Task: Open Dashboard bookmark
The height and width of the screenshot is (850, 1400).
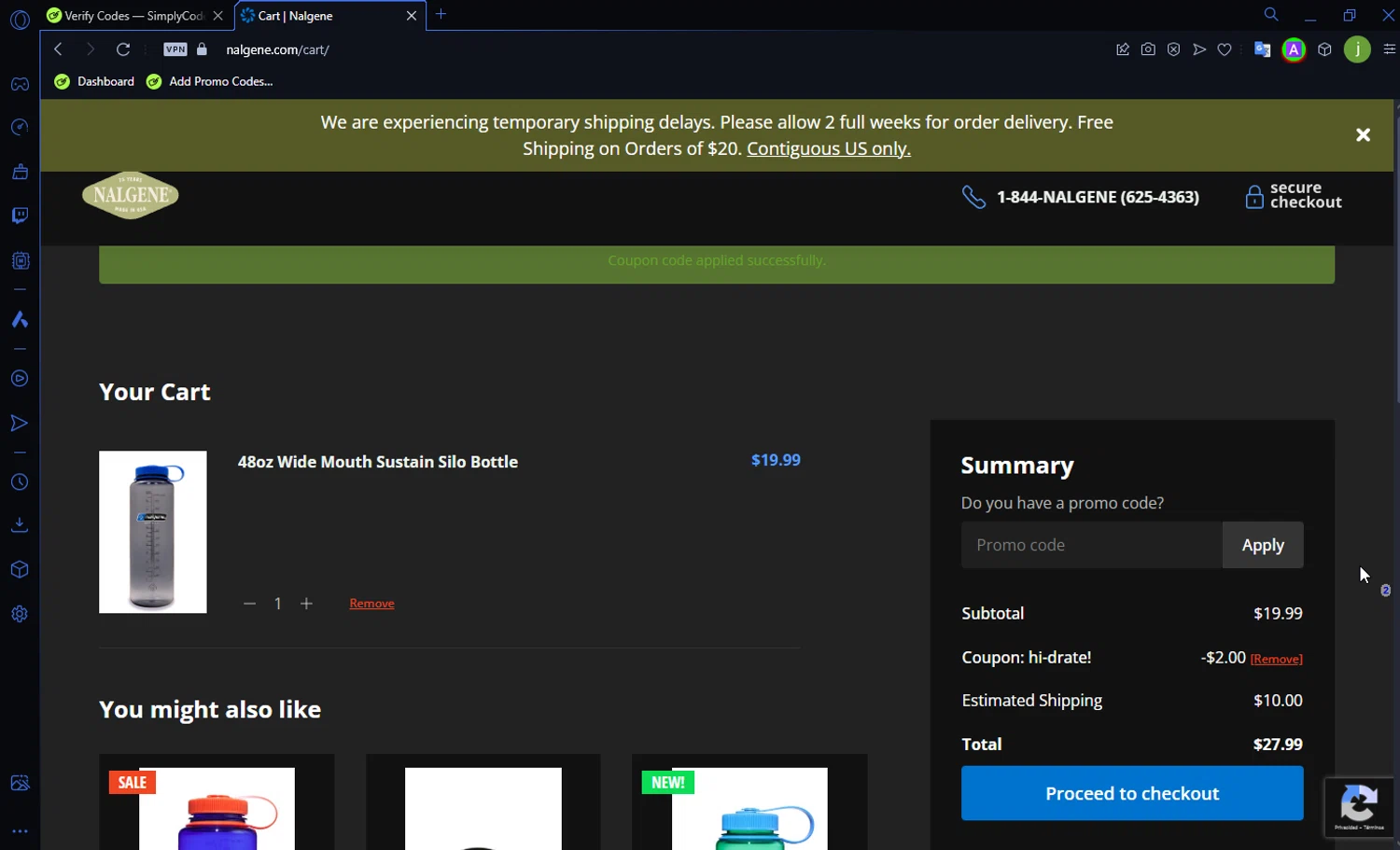Action: 95,81
